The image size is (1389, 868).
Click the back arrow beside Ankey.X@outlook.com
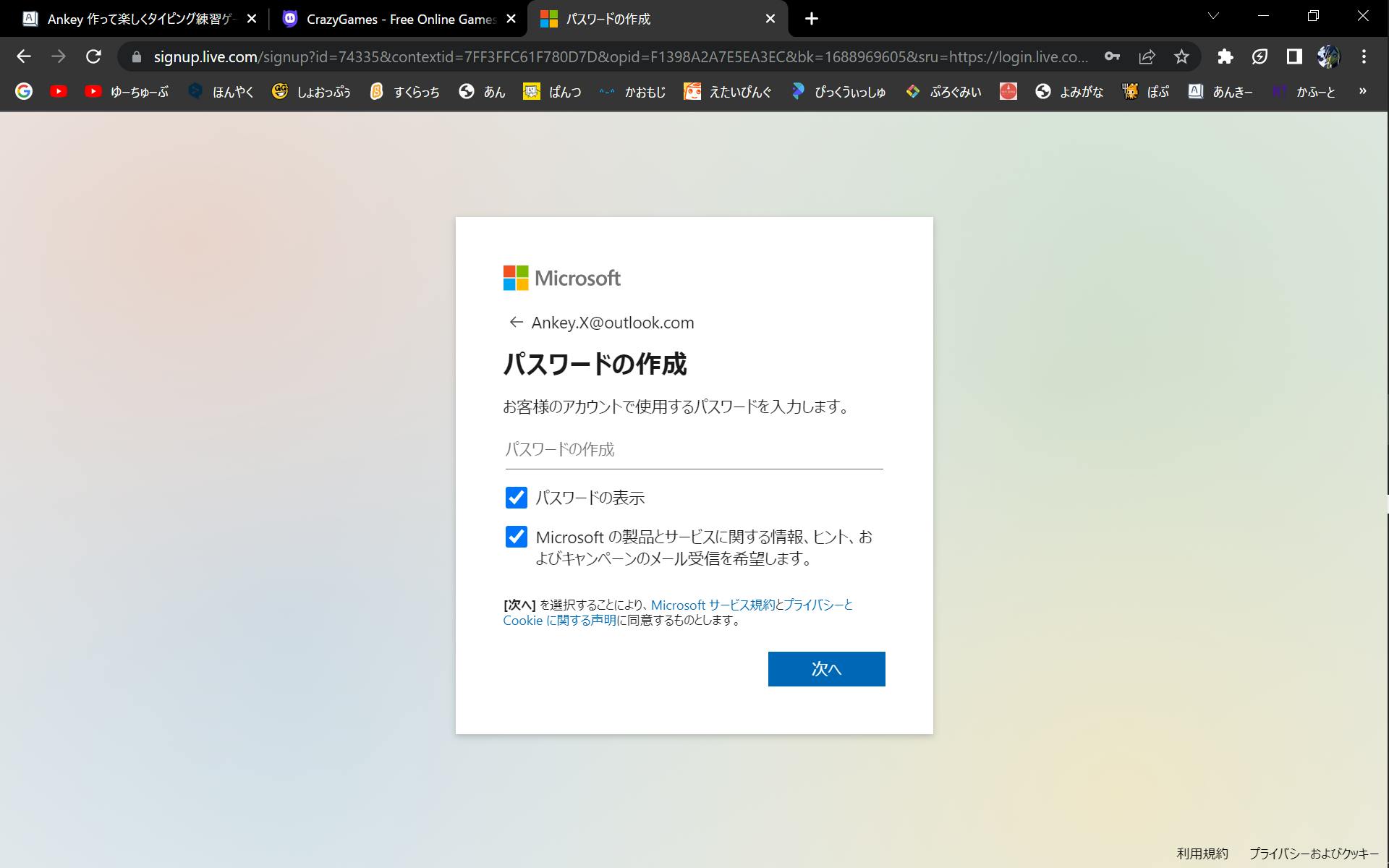click(x=516, y=323)
